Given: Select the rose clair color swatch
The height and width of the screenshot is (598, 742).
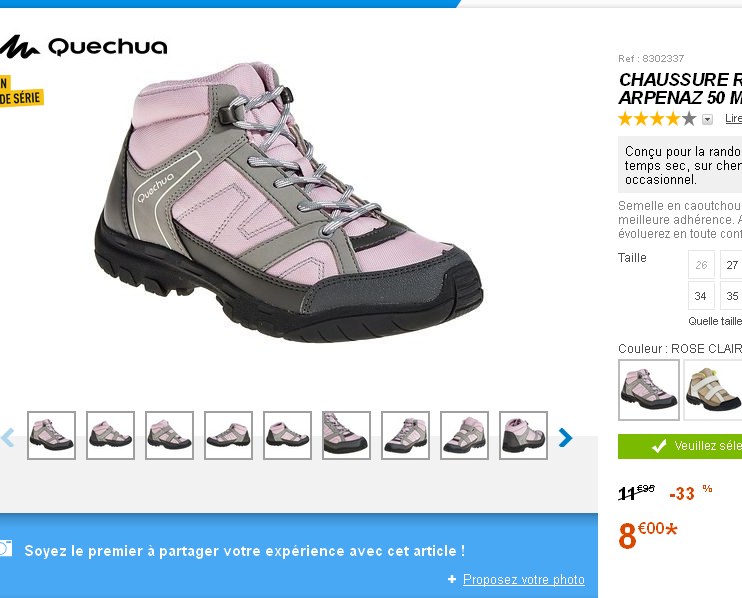Looking at the screenshot, I should pyautogui.click(x=649, y=390).
